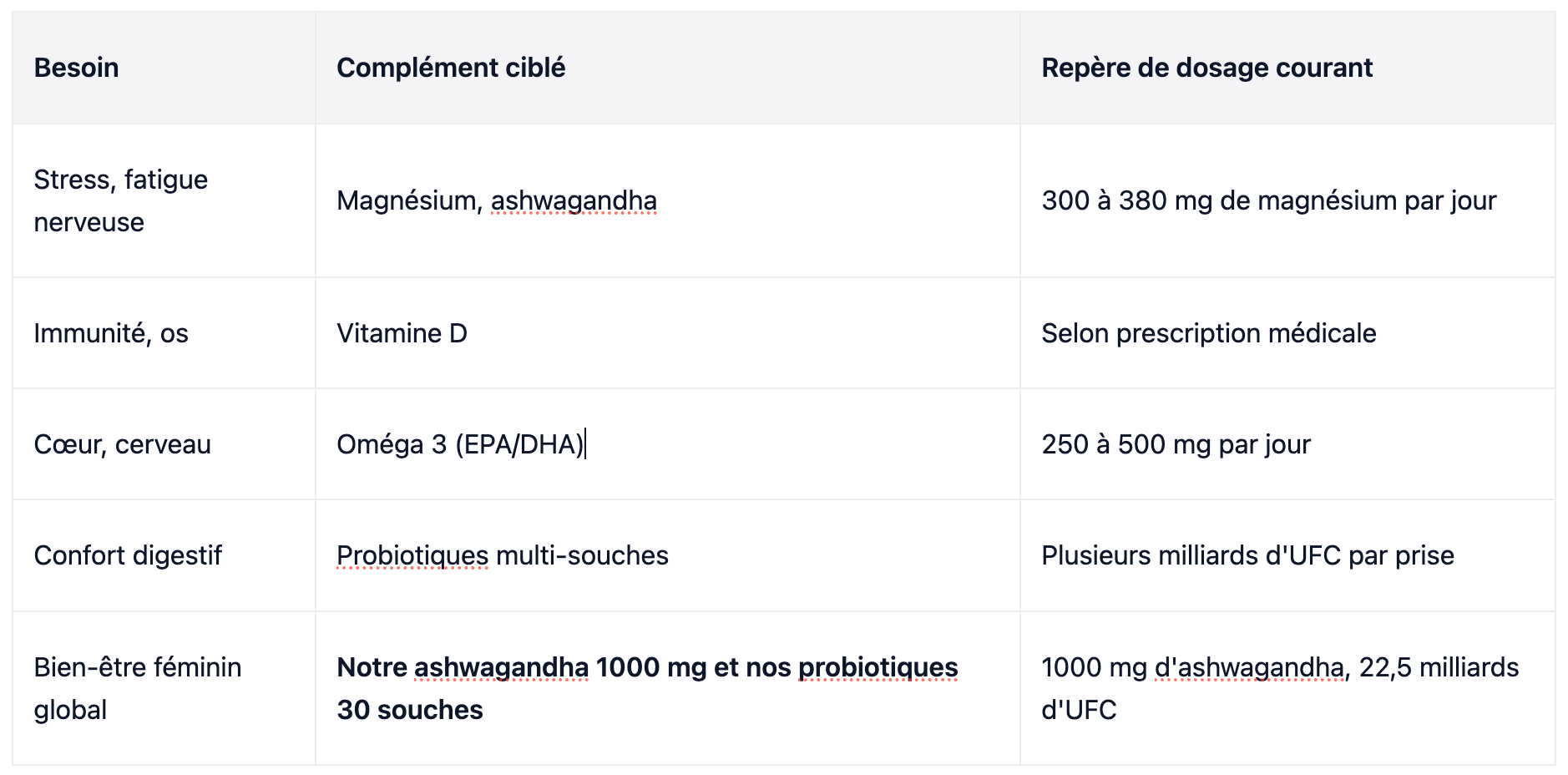The width and height of the screenshot is (1568, 775).
Task: Place cursor in Magnésium, ashwagandha cell
Action: (667, 200)
